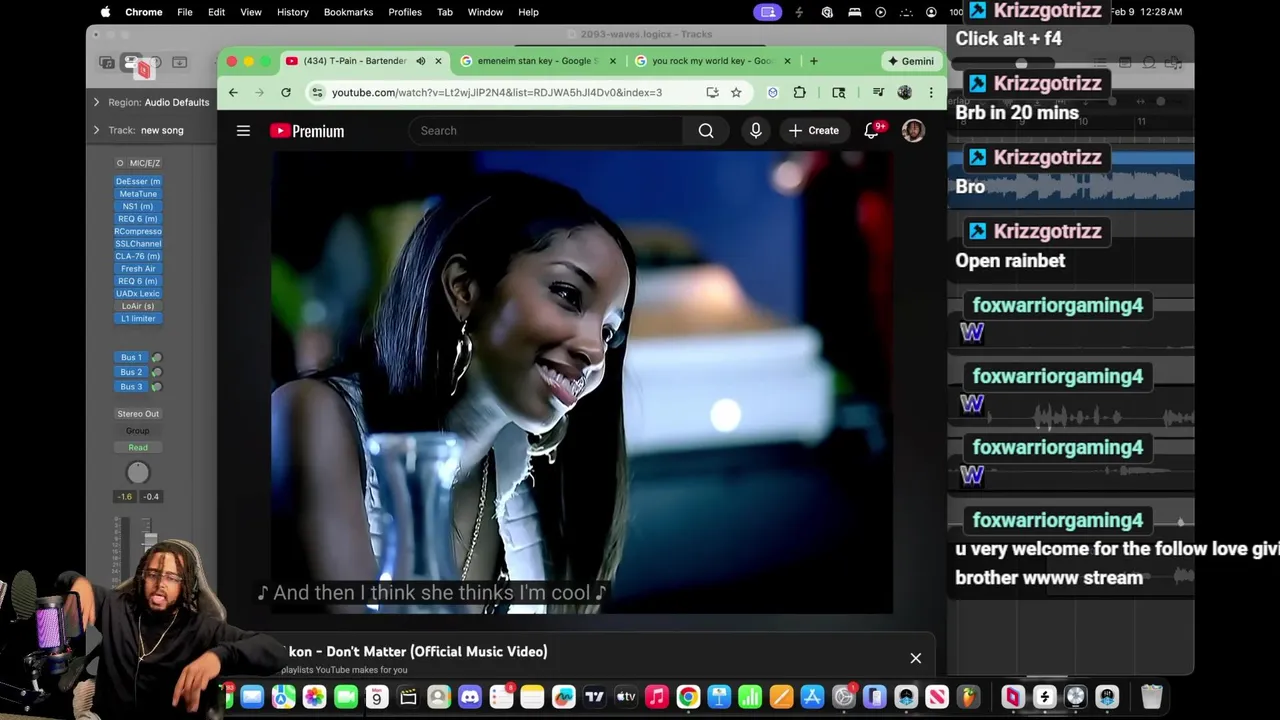This screenshot has width=1280, height=720.
Task: Click the CLA-76 plugin slot
Action: click(x=138, y=256)
